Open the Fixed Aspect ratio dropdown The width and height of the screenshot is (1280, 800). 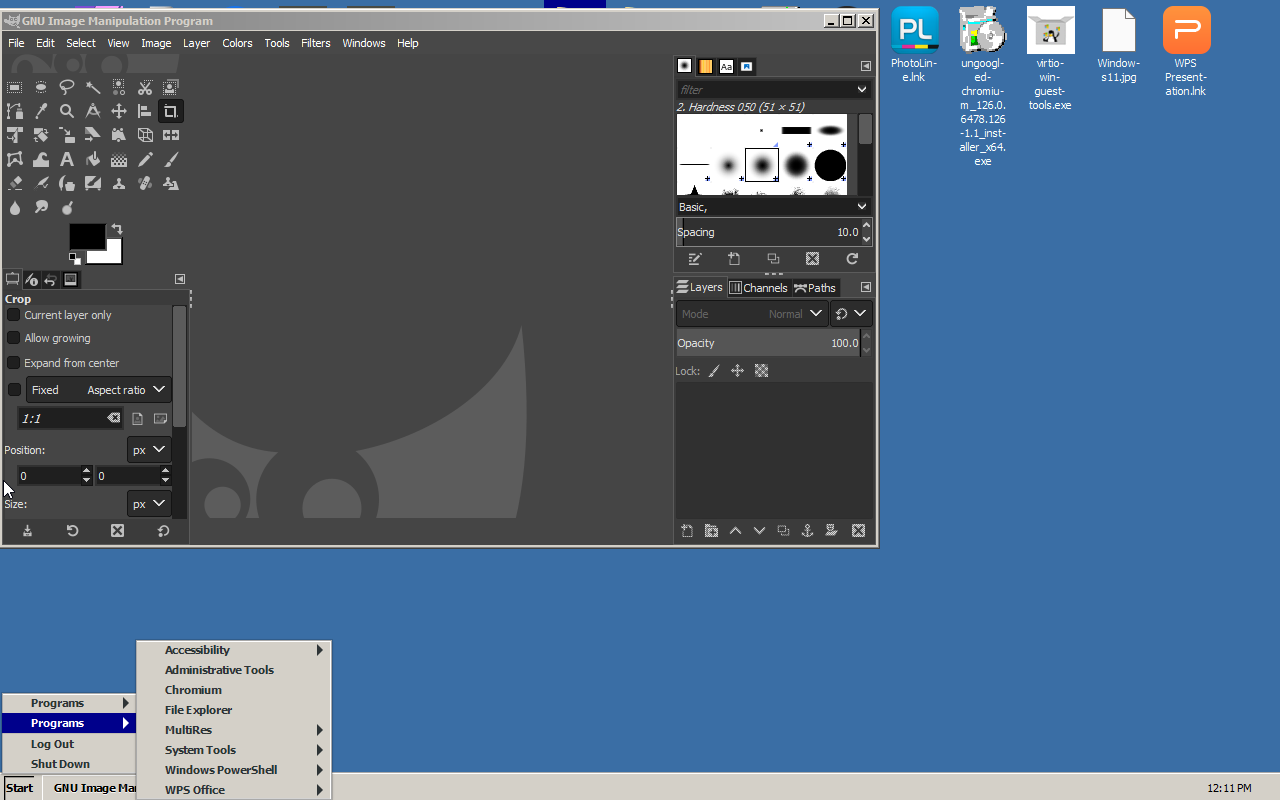pos(98,390)
